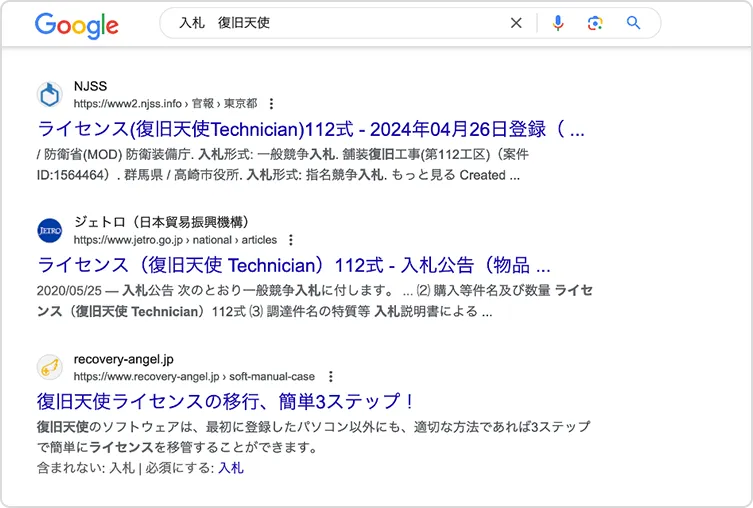
Task: Open the JETRO 入札公告 result link
Action: pyautogui.click(x=293, y=265)
